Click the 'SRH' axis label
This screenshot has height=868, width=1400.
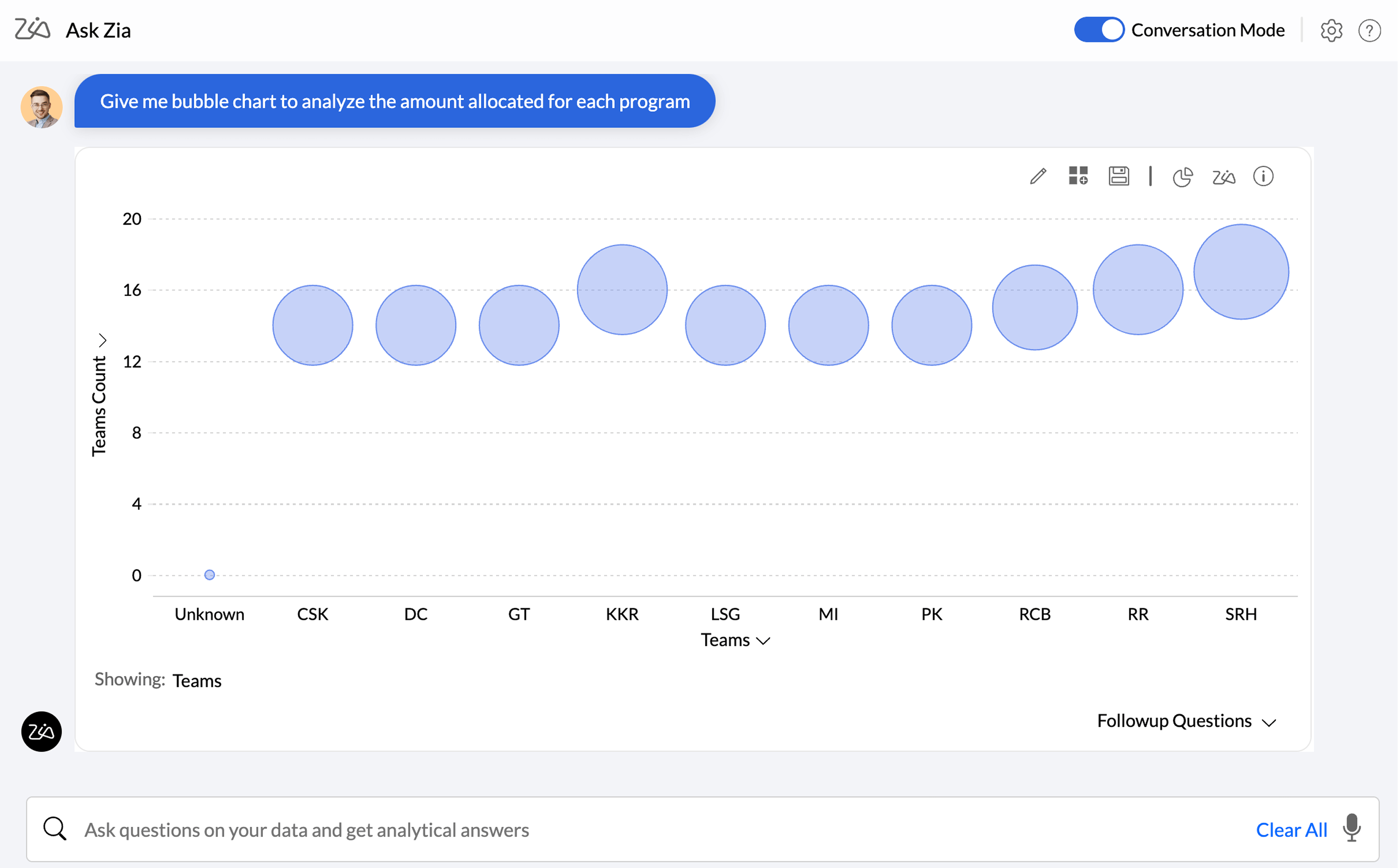pos(1241,614)
